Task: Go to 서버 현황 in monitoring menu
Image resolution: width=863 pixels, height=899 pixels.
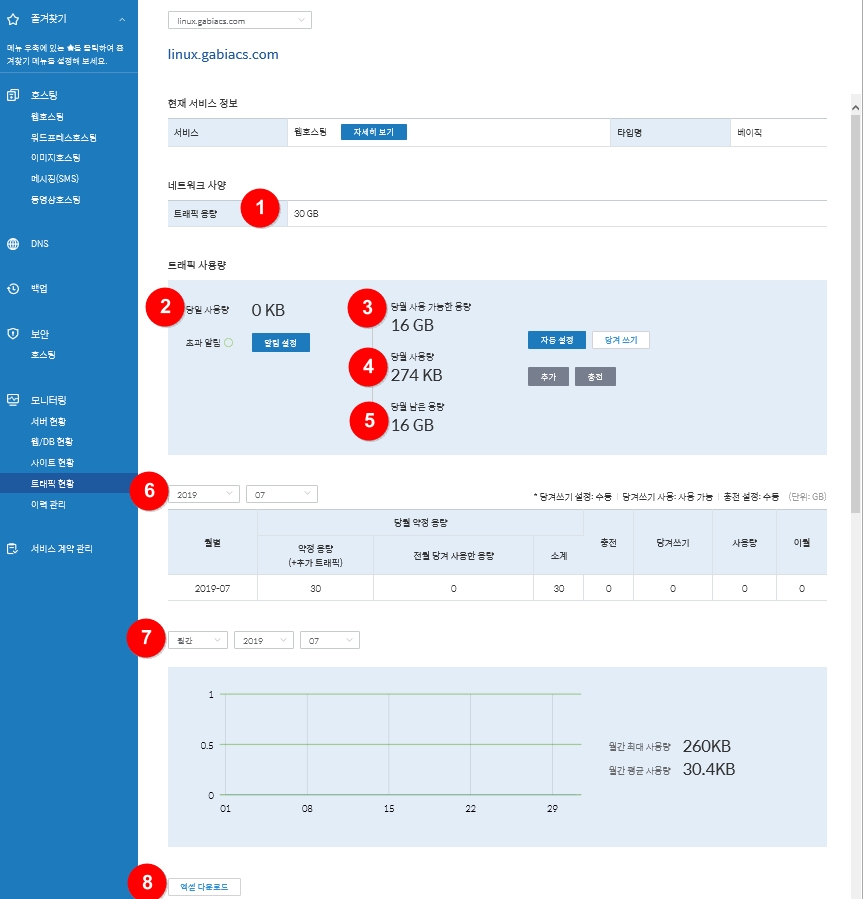Action: click(x=48, y=422)
